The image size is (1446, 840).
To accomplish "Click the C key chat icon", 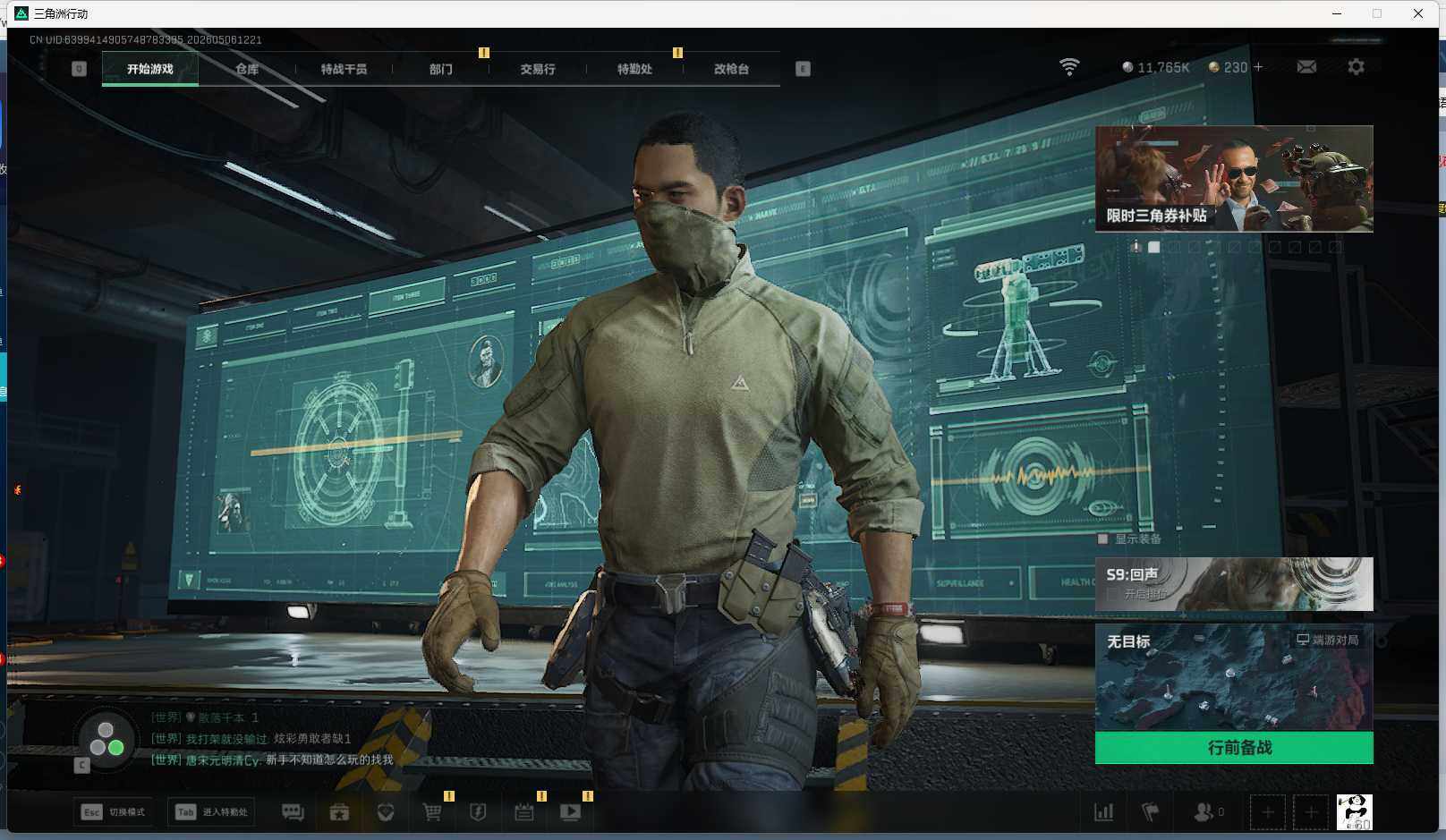I will (81, 765).
